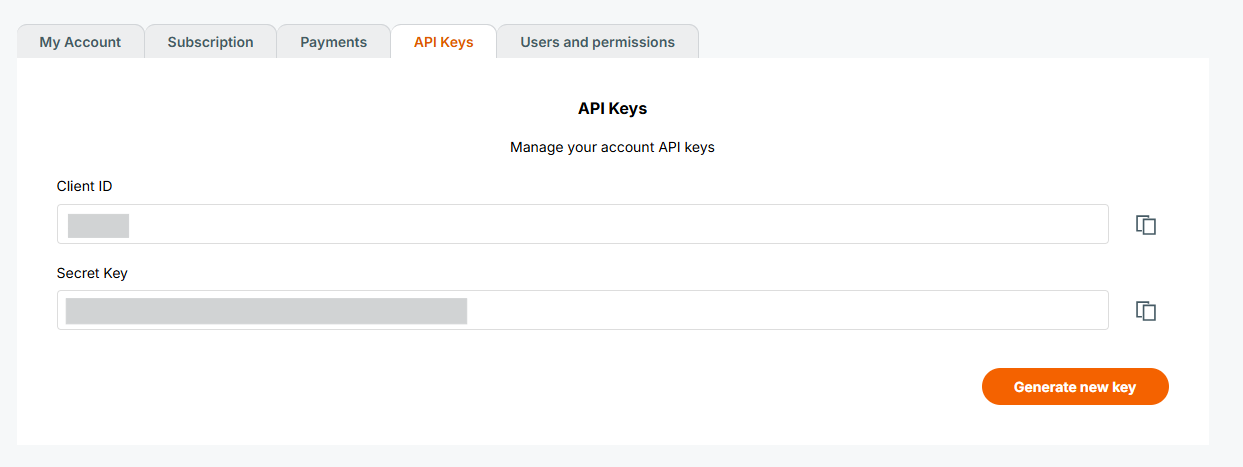The image size is (1243, 467).
Task: Click the Client ID field label
Action: [84, 186]
